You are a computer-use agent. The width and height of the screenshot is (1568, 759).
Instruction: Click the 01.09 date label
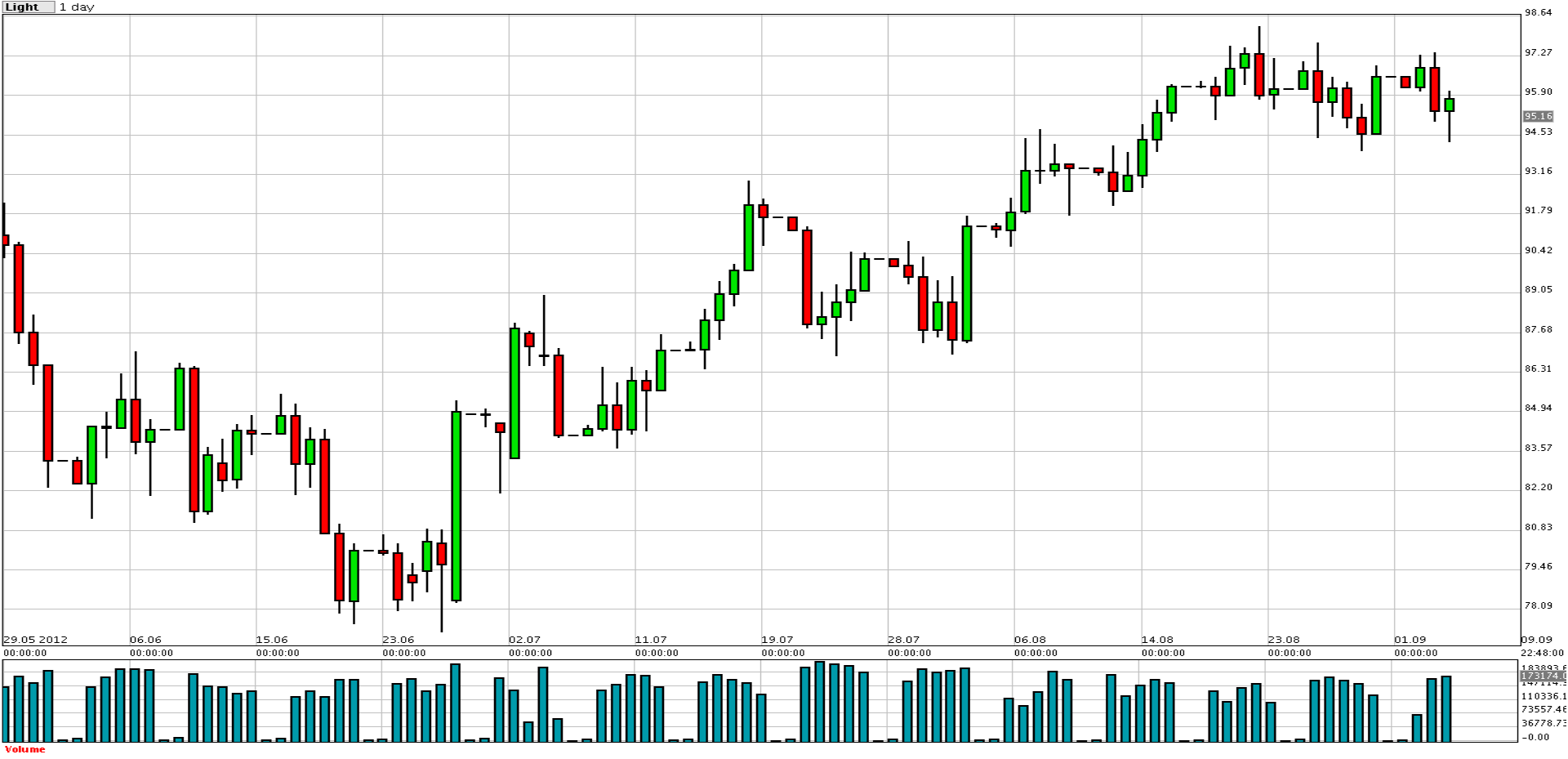tap(1410, 640)
